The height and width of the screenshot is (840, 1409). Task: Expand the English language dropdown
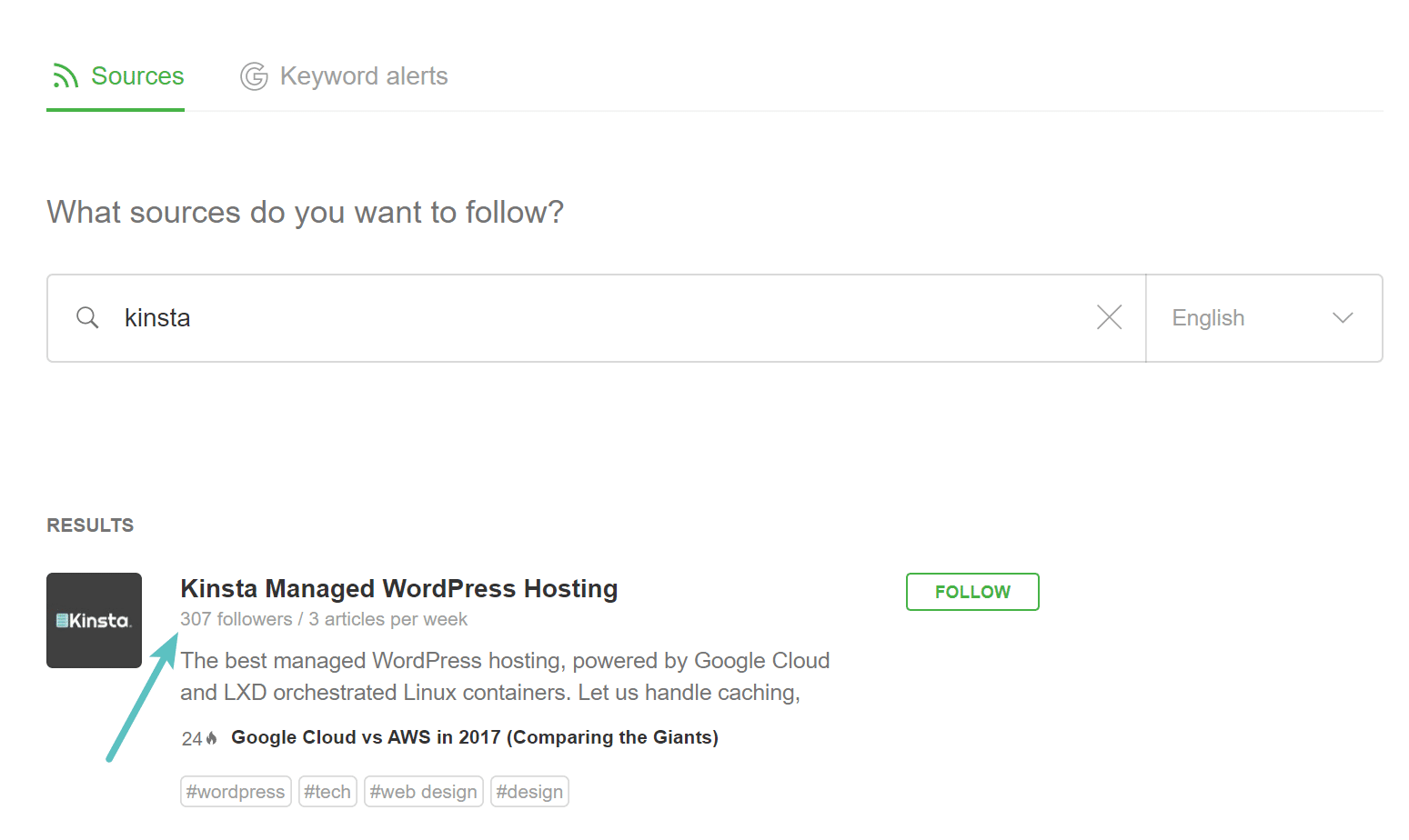coord(1263,318)
